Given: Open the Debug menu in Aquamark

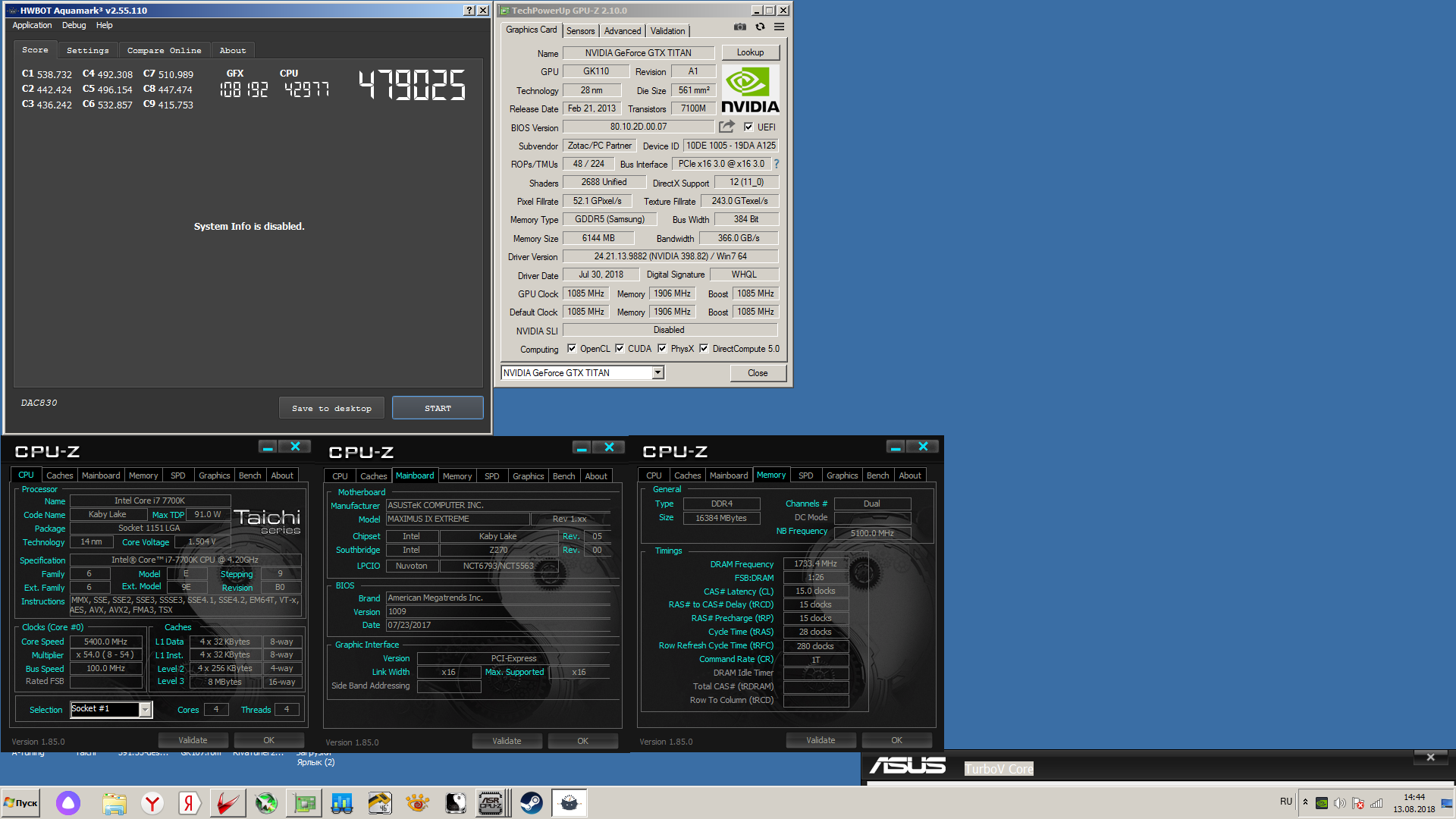Looking at the screenshot, I should [74, 26].
